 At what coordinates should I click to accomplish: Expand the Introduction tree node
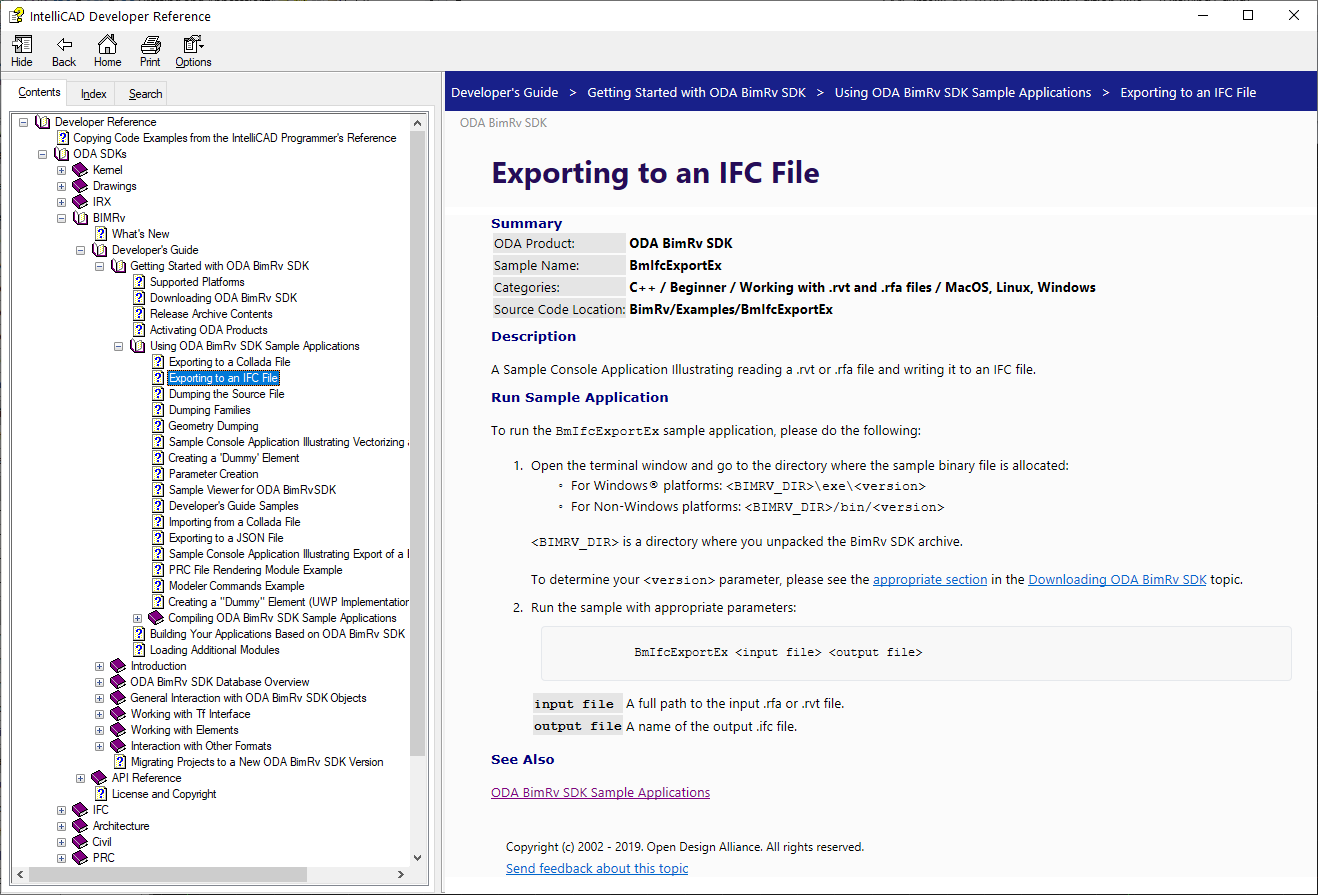coord(99,666)
